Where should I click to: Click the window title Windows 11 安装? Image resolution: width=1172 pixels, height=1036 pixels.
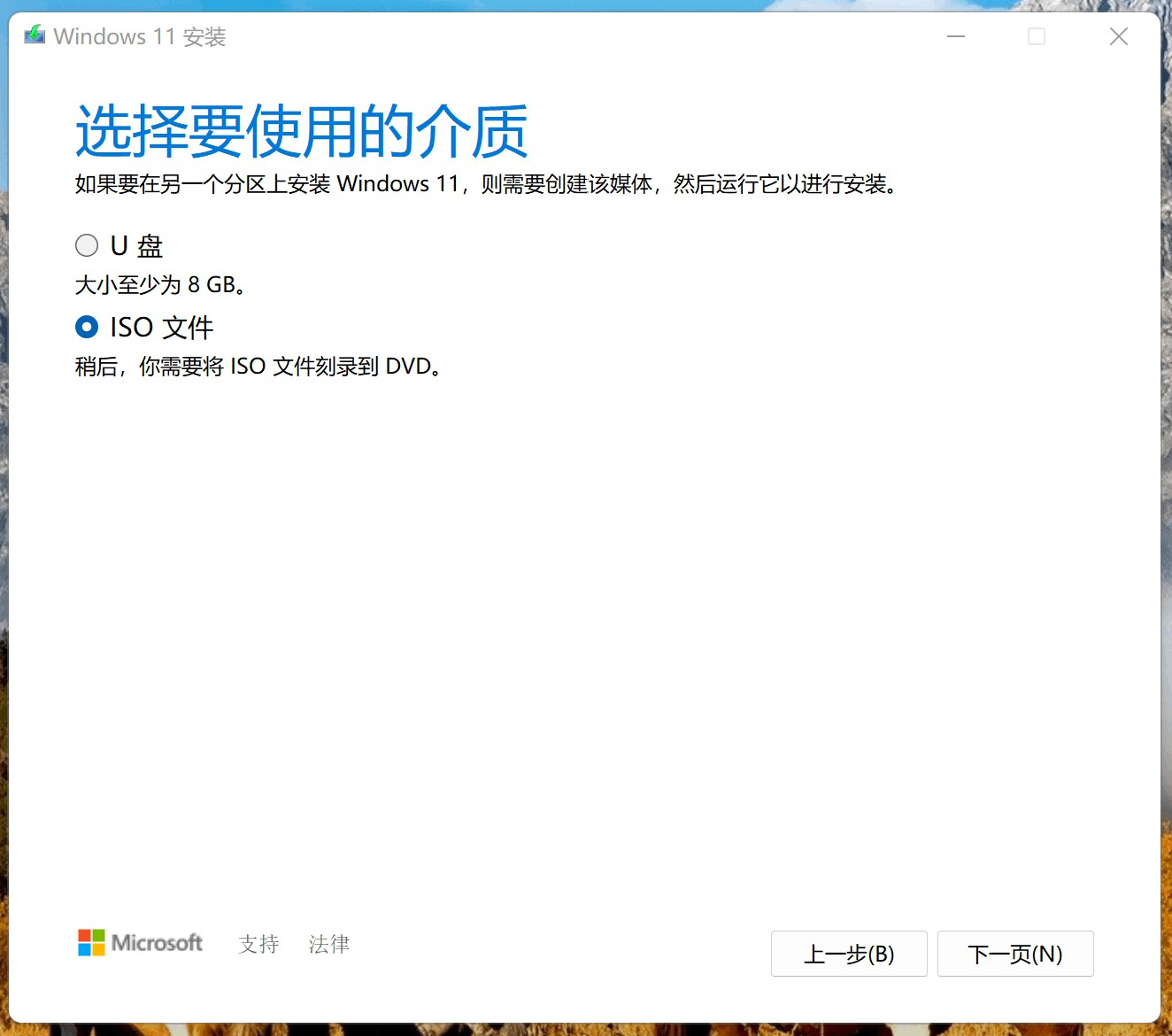(140, 36)
